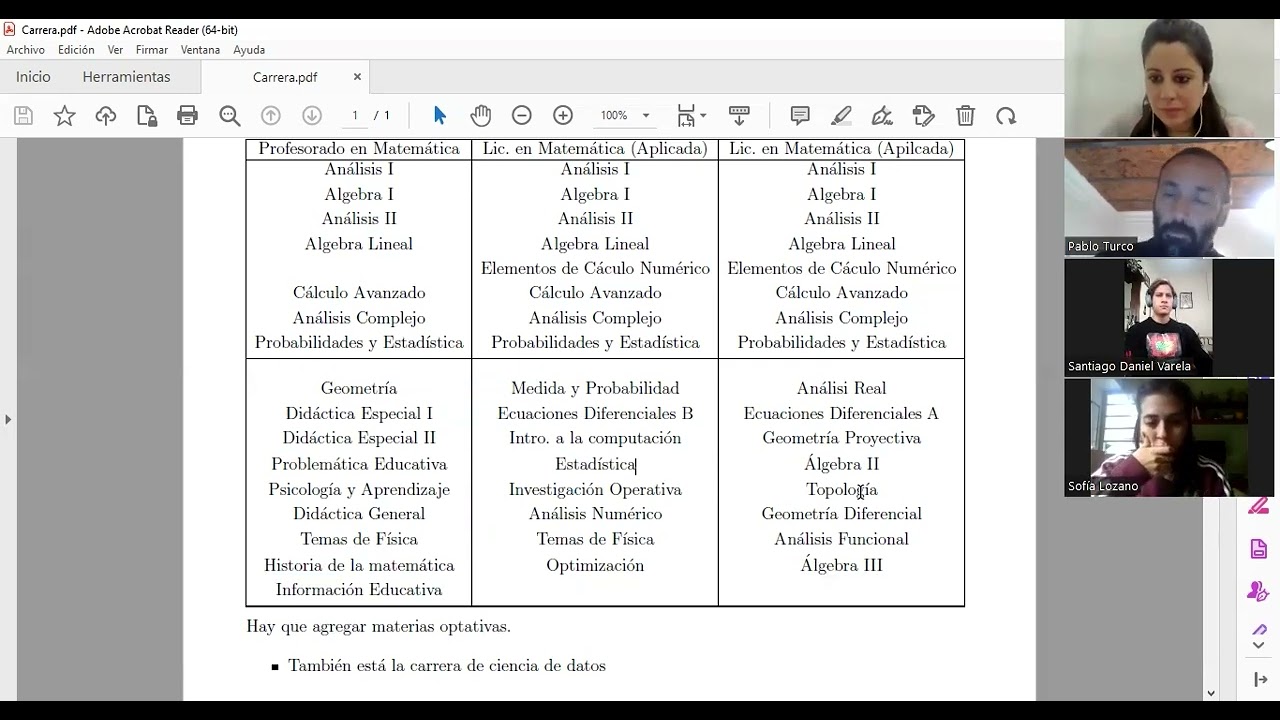Activate the selection arrow tool

click(439, 116)
